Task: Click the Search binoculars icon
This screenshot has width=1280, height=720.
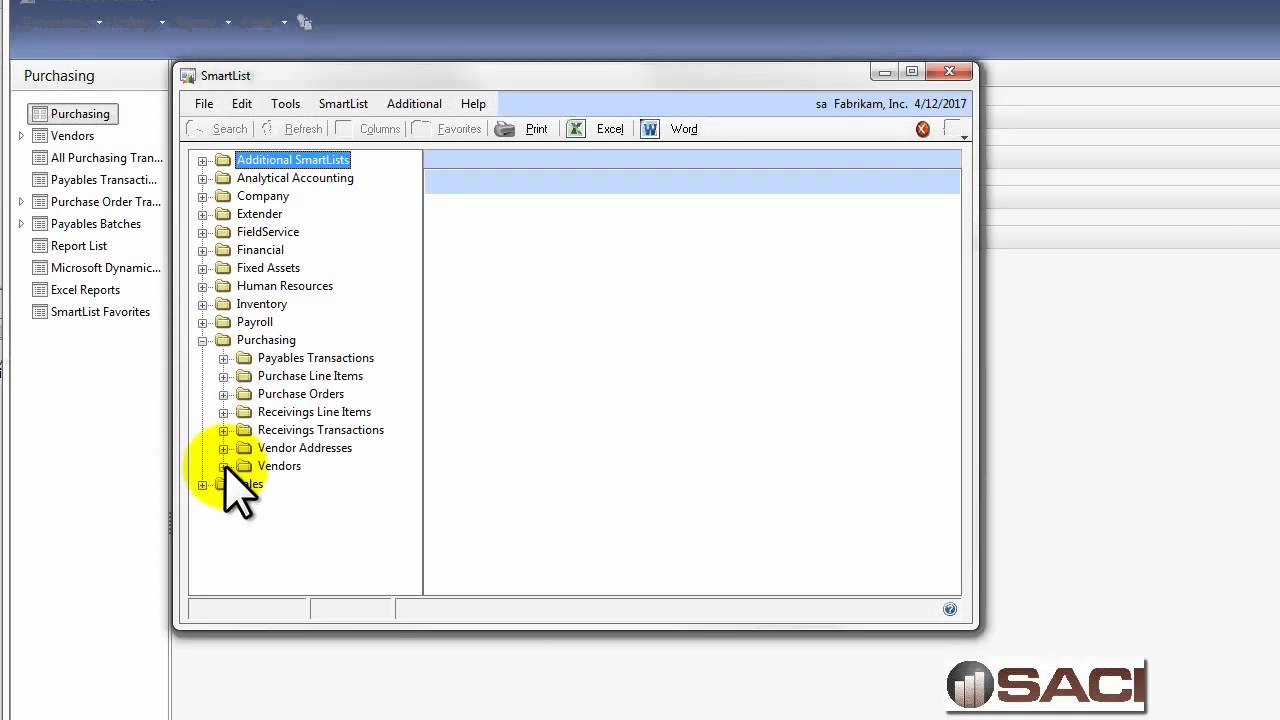Action: click(195, 129)
